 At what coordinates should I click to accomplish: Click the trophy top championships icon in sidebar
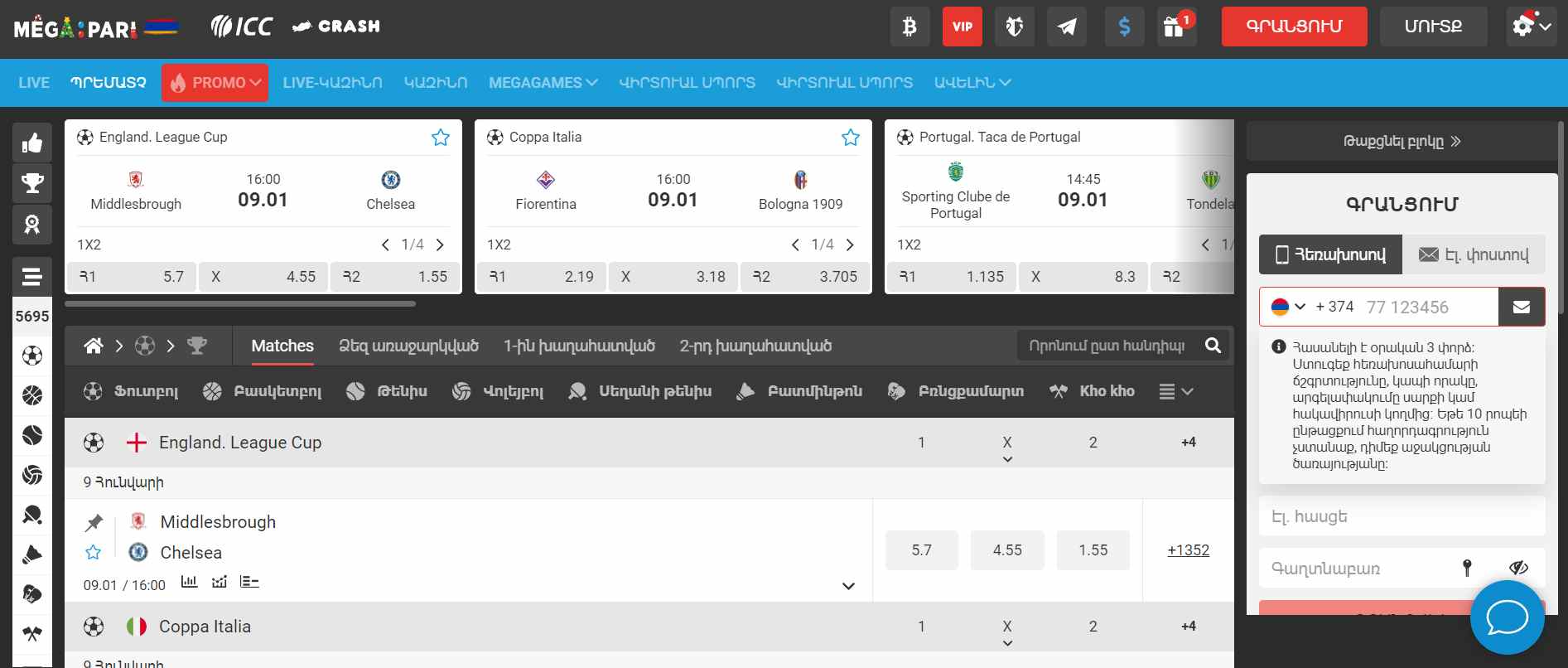(32, 183)
